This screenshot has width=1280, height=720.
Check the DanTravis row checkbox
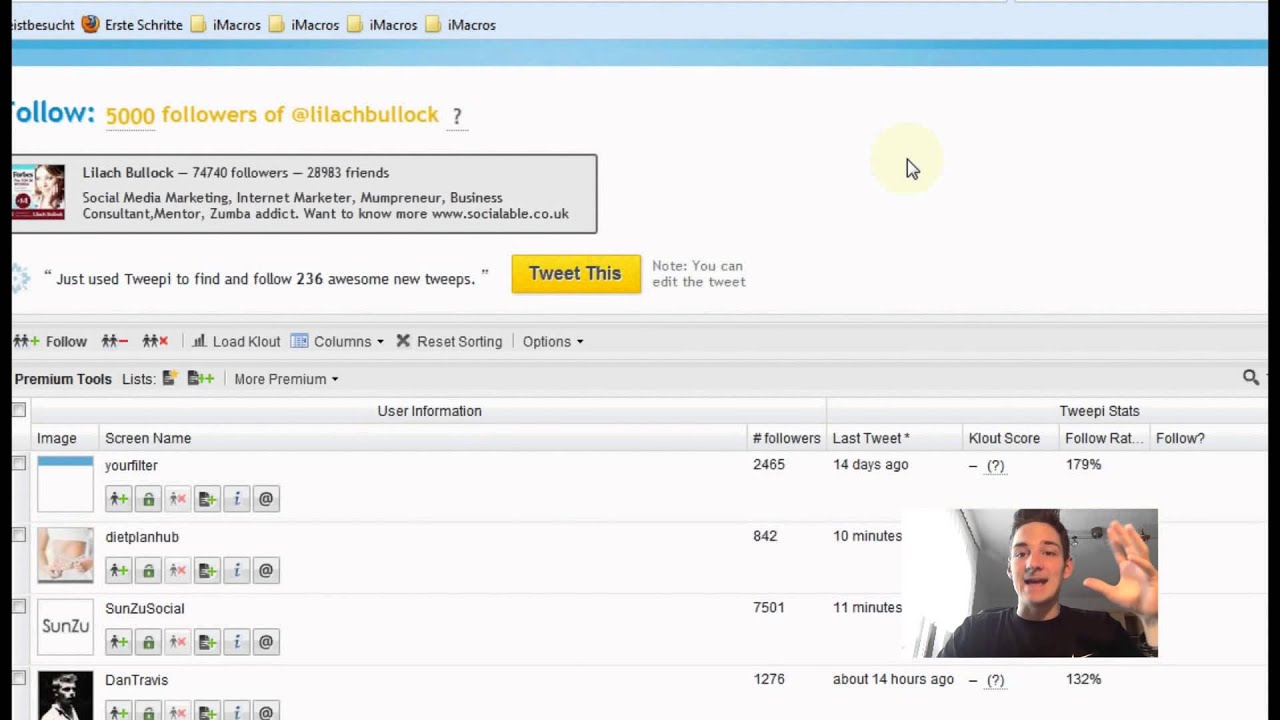pos(19,678)
